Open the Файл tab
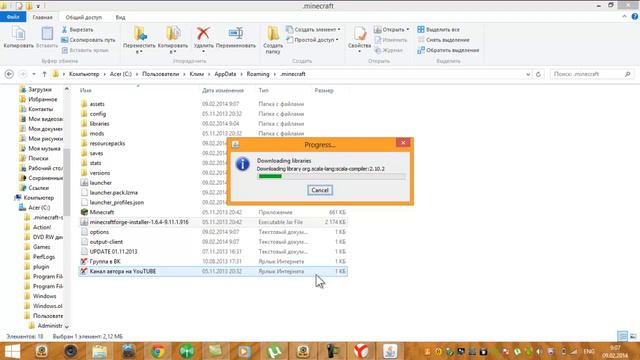 13,17
